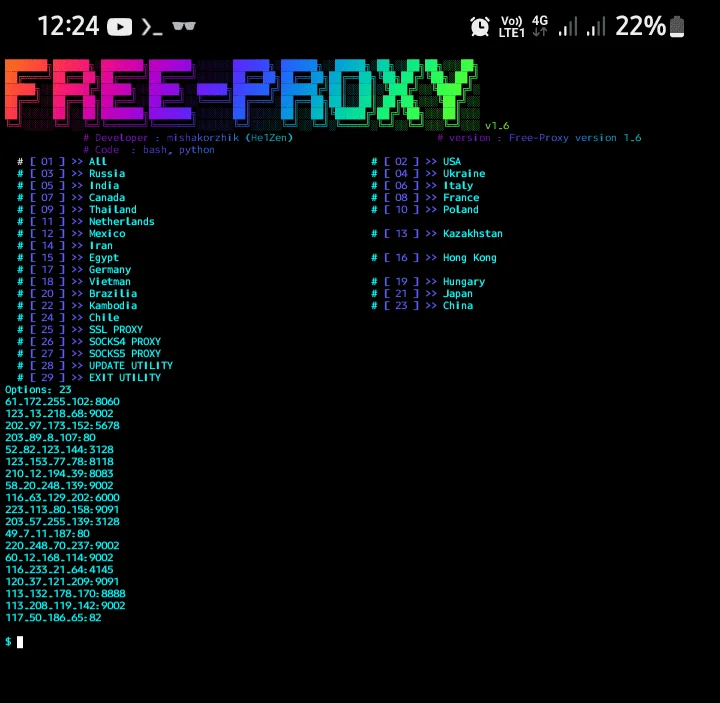The height and width of the screenshot is (703, 720).
Task: Select menu option 28 UPDATE UTILITY
Action: [95, 366]
